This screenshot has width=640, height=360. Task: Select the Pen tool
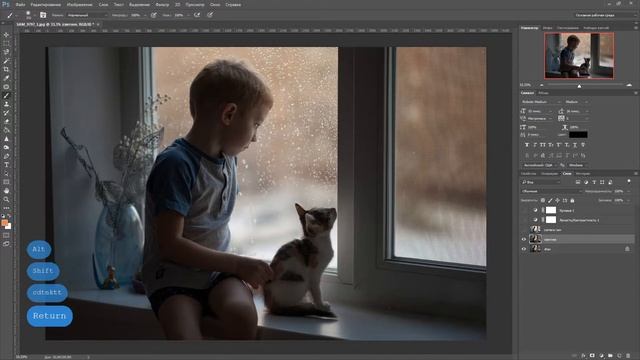(6, 156)
